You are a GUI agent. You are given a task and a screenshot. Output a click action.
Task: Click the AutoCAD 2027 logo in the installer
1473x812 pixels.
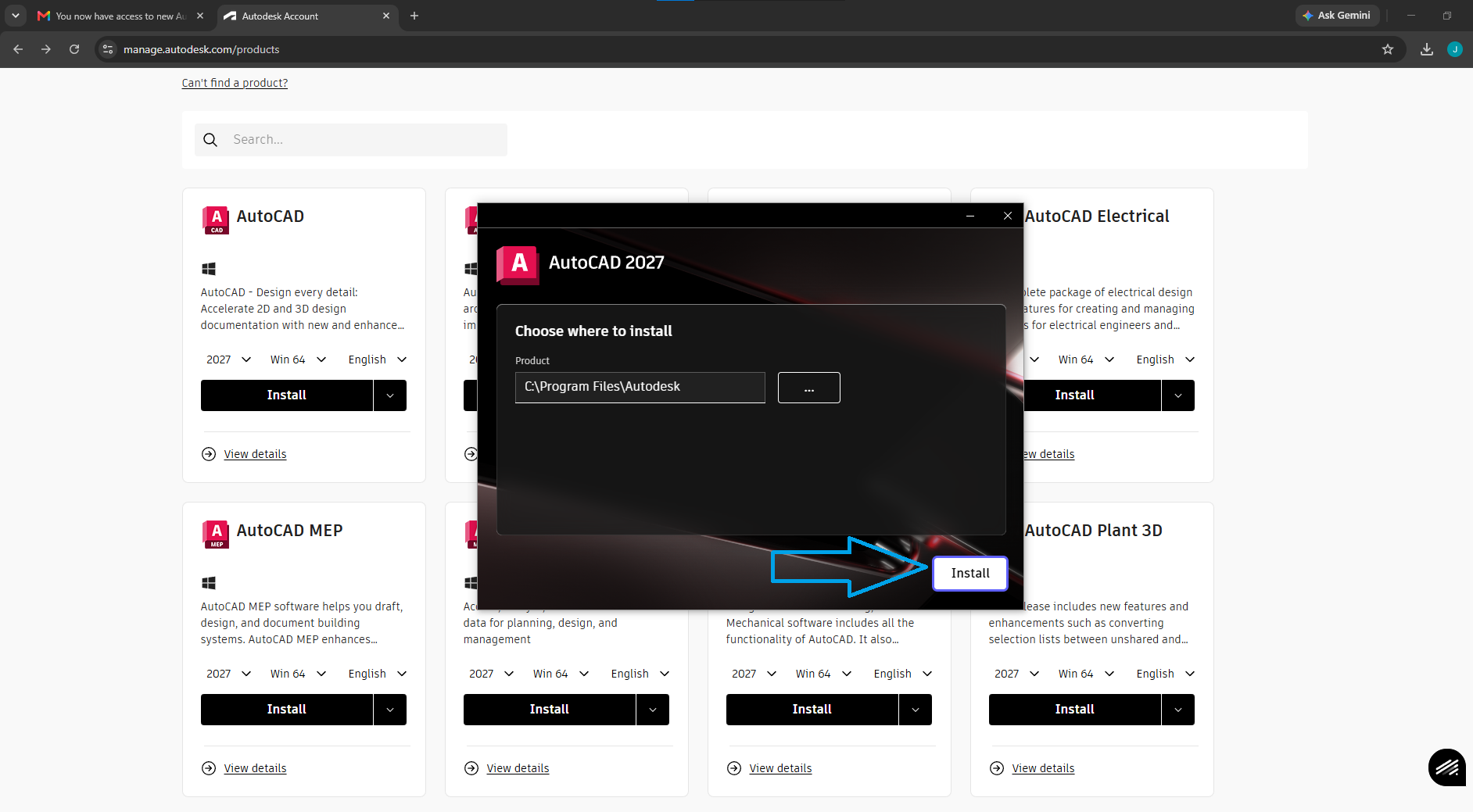pyautogui.click(x=518, y=265)
